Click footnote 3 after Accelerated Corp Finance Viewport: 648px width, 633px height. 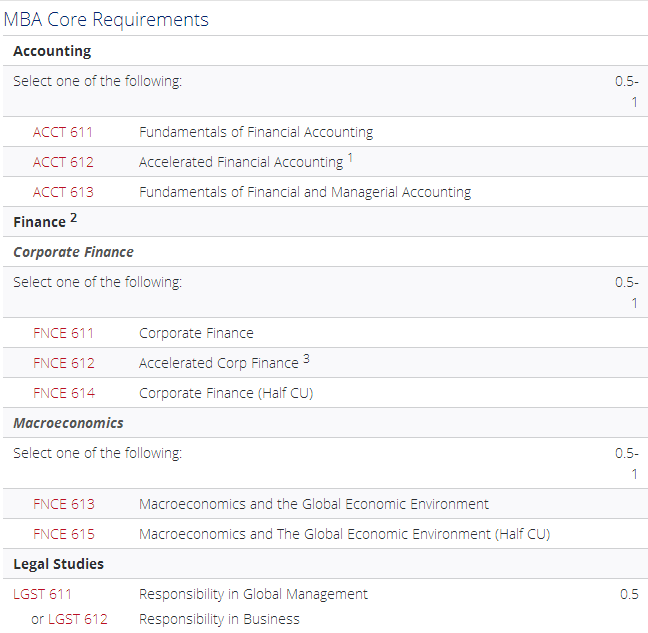coord(306,359)
